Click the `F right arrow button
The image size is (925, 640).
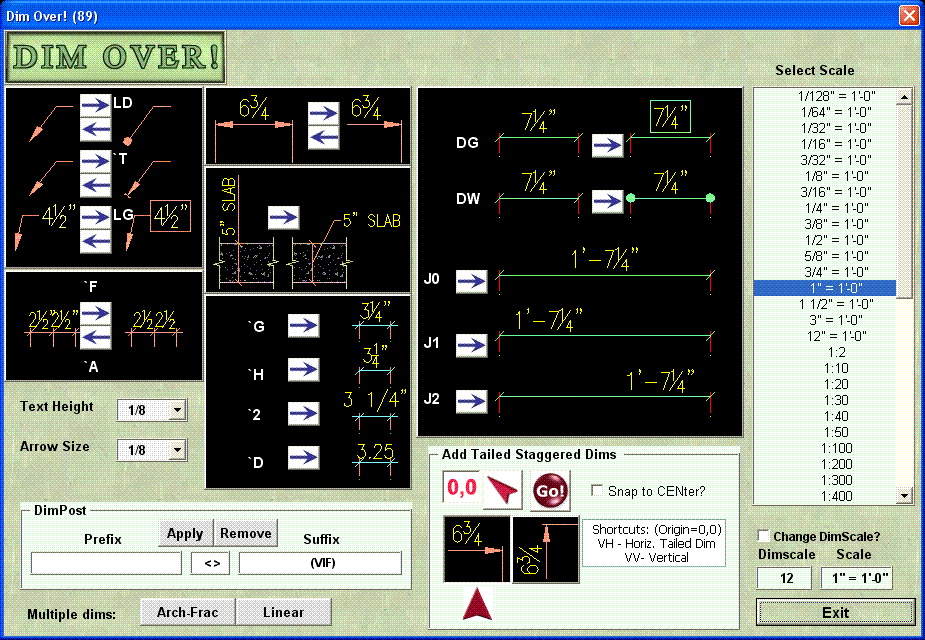[x=96, y=313]
